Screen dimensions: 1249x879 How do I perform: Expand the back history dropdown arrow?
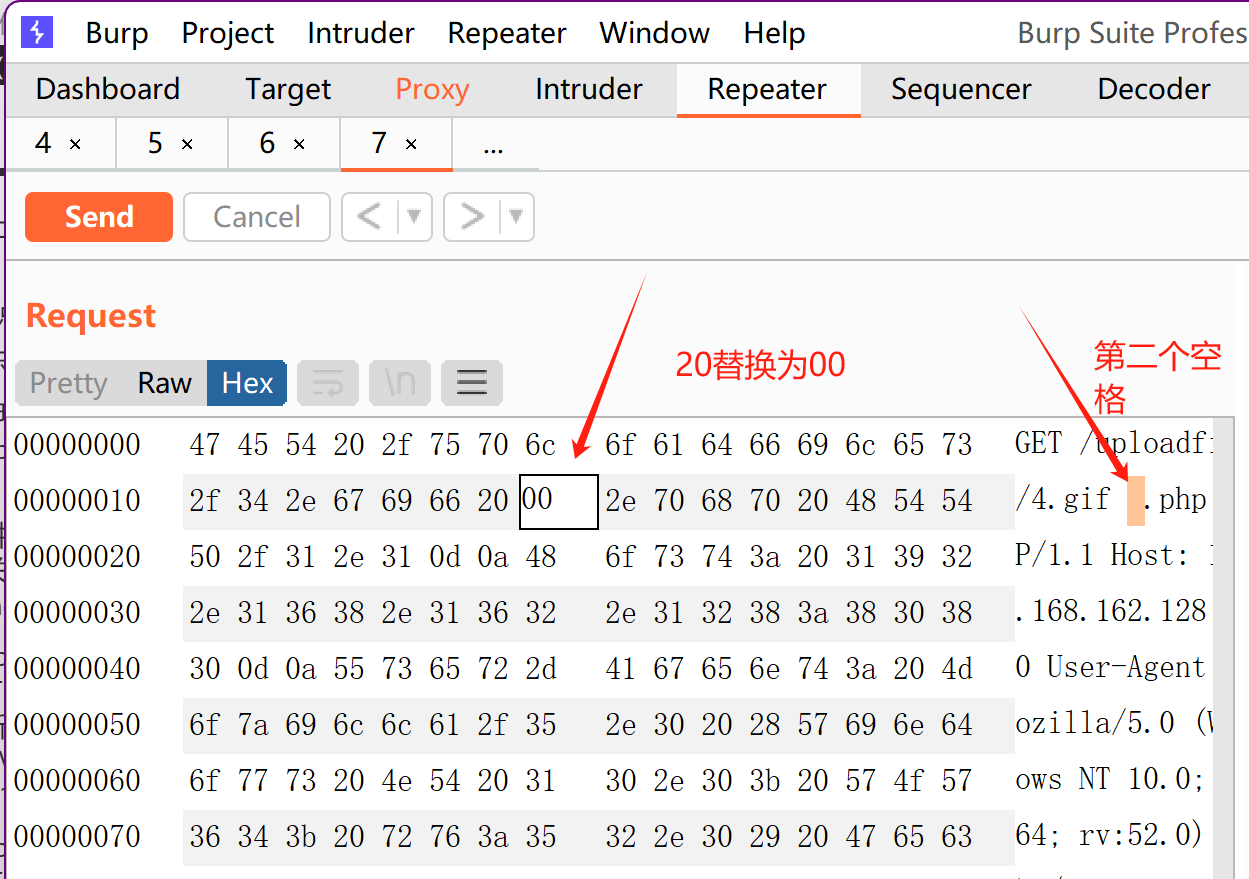(414, 217)
